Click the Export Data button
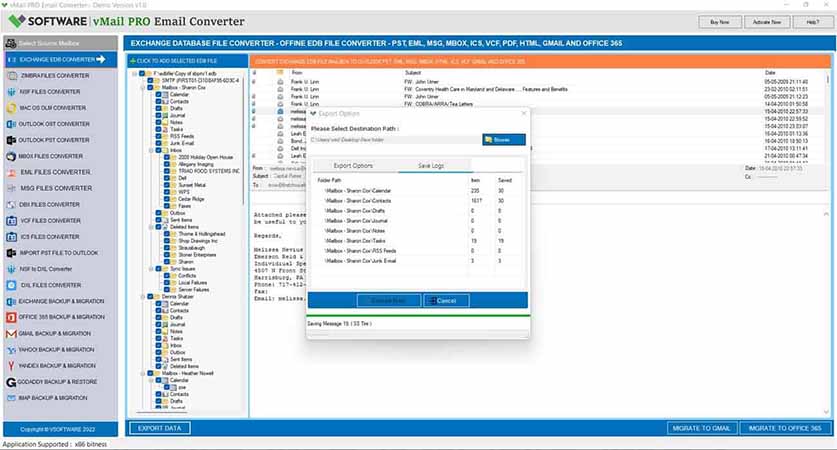The height and width of the screenshot is (450, 837). pyautogui.click(x=160, y=428)
